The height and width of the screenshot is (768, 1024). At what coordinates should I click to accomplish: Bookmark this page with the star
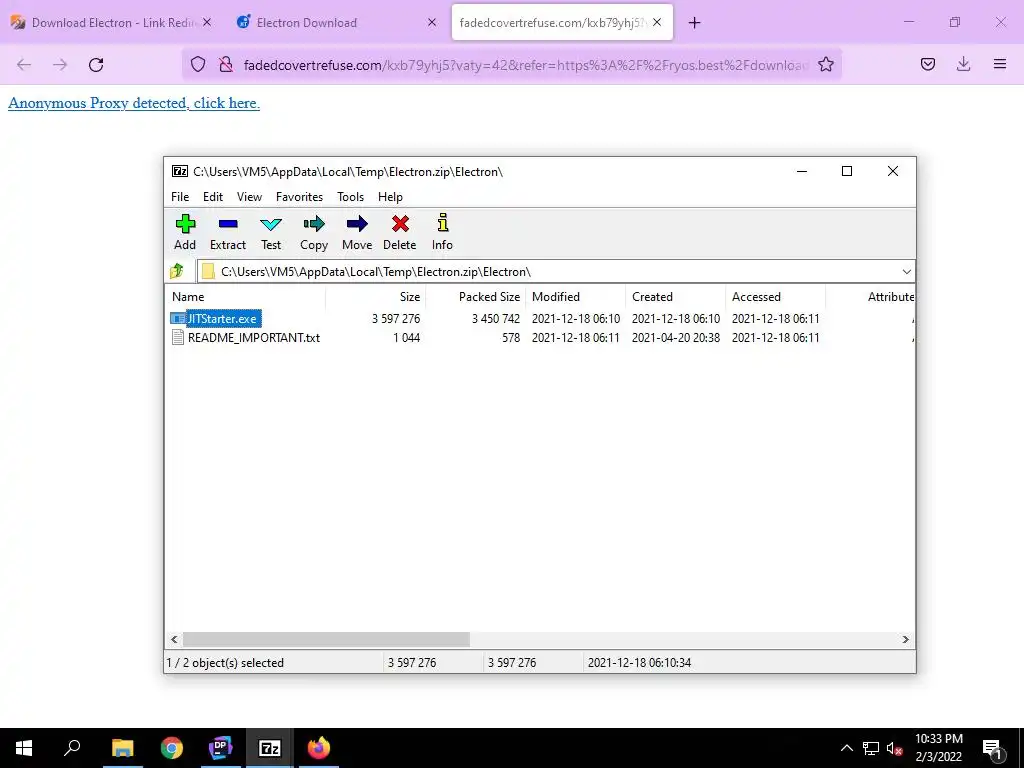pyautogui.click(x=825, y=64)
